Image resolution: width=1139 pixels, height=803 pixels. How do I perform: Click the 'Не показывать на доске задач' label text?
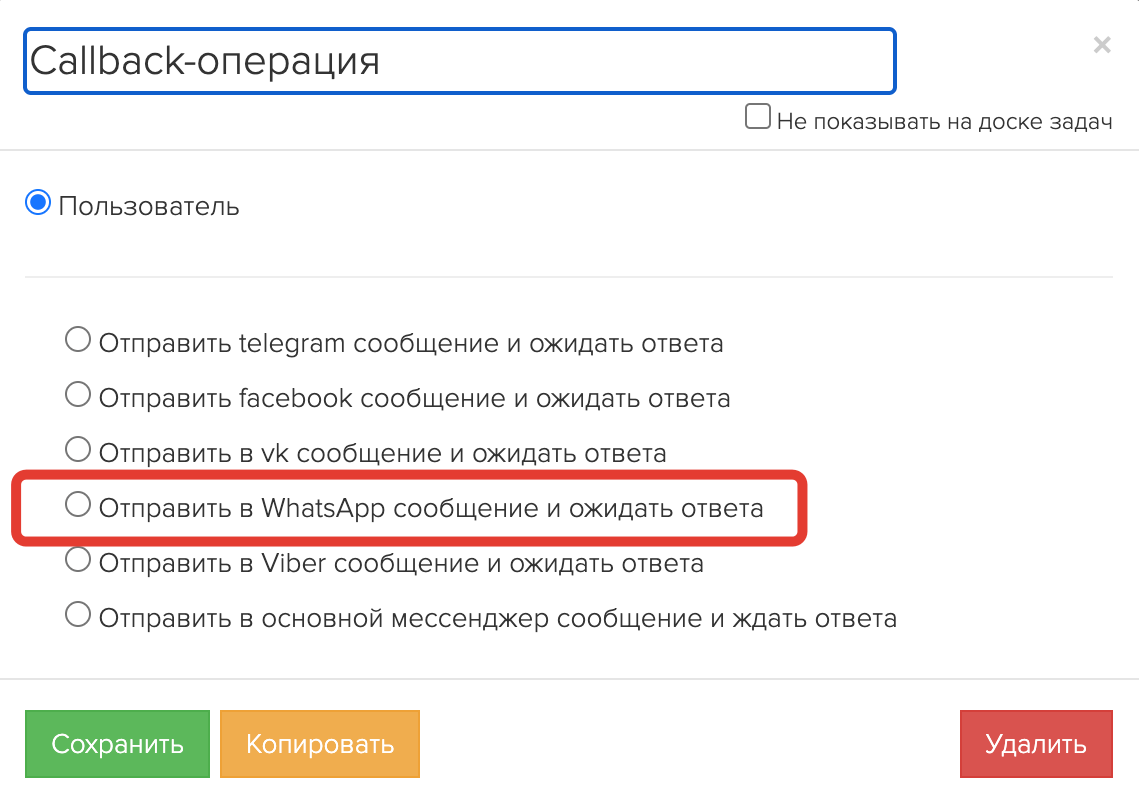pyautogui.click(x=944, y=122)
